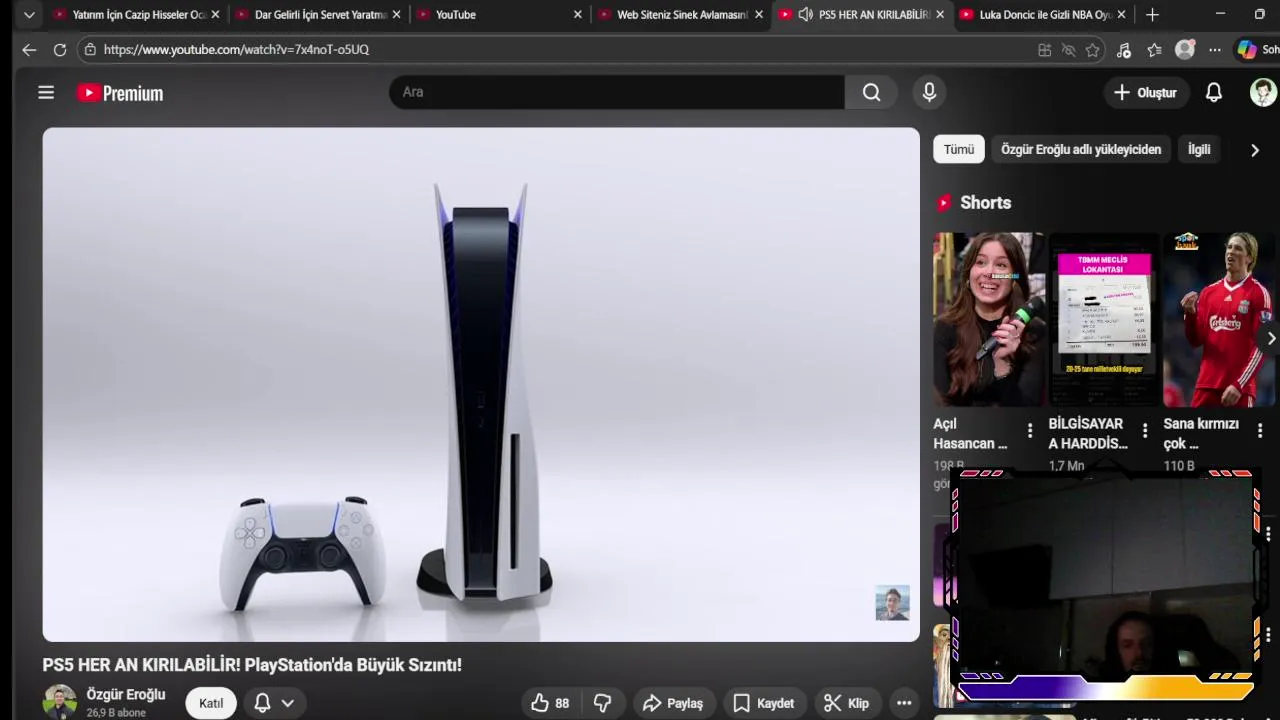Click the Kaydet save button
The width and height of the screenshot is (1280, 720).
pyautogui.click(x=764, y=703)
